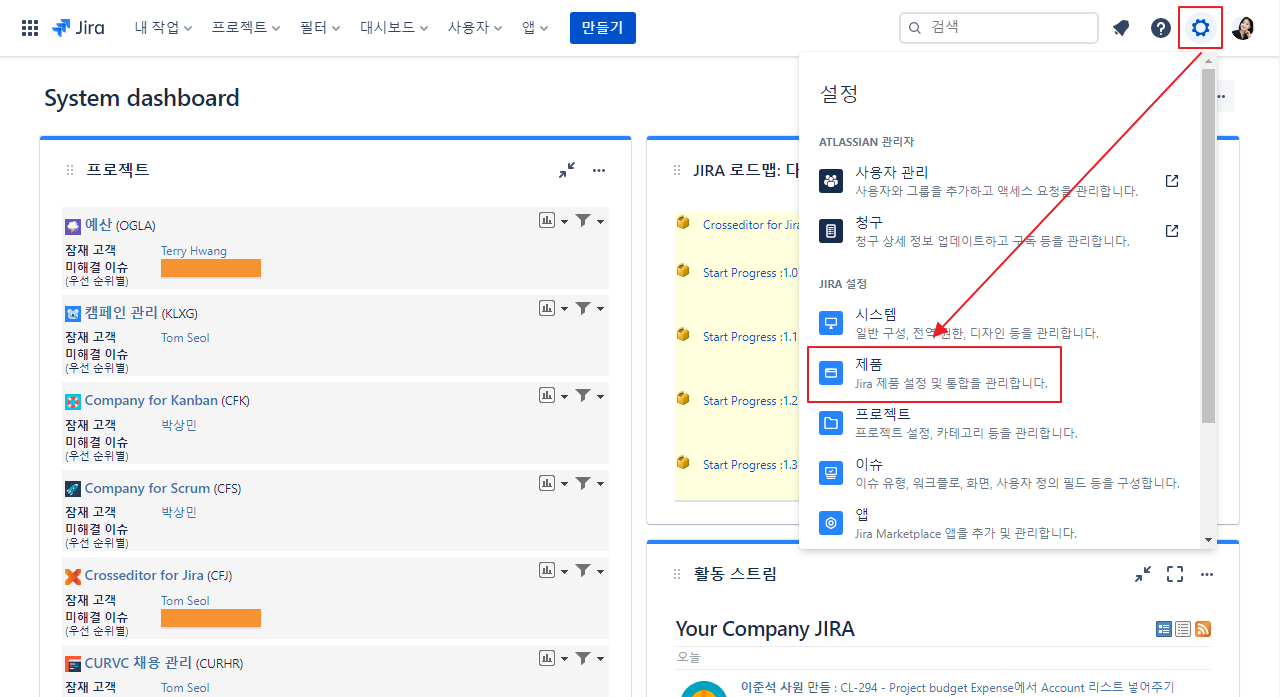
Task: Click the 시스템 monitor icon
Action: pyautogui.click(x=831, y=323)
